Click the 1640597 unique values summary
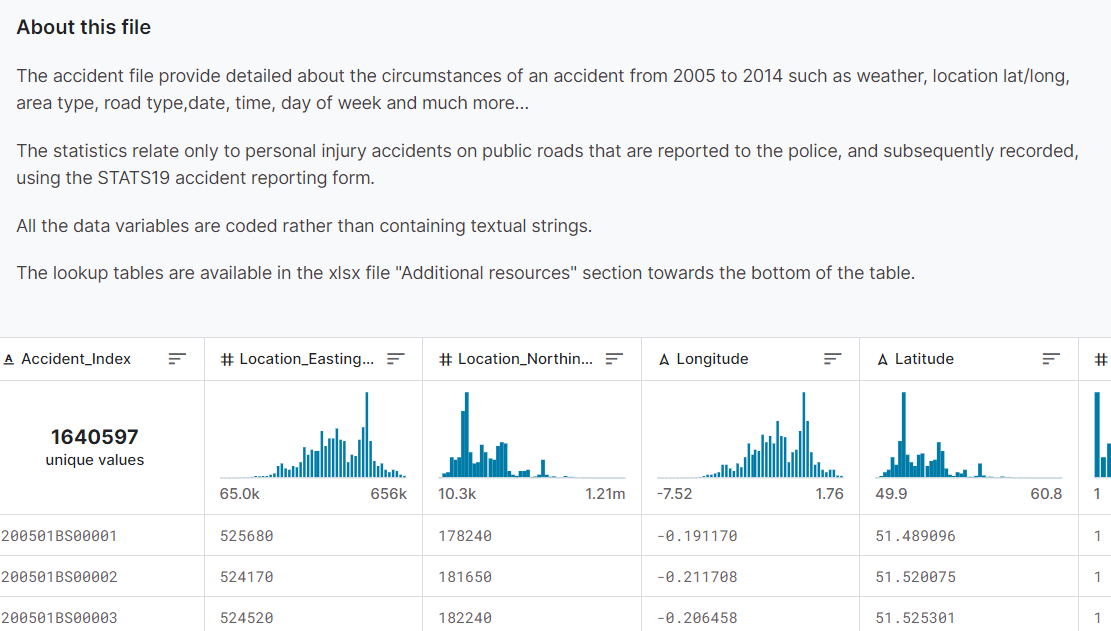The height and width of the screenshot is (631, 1111). pos(95,446)
